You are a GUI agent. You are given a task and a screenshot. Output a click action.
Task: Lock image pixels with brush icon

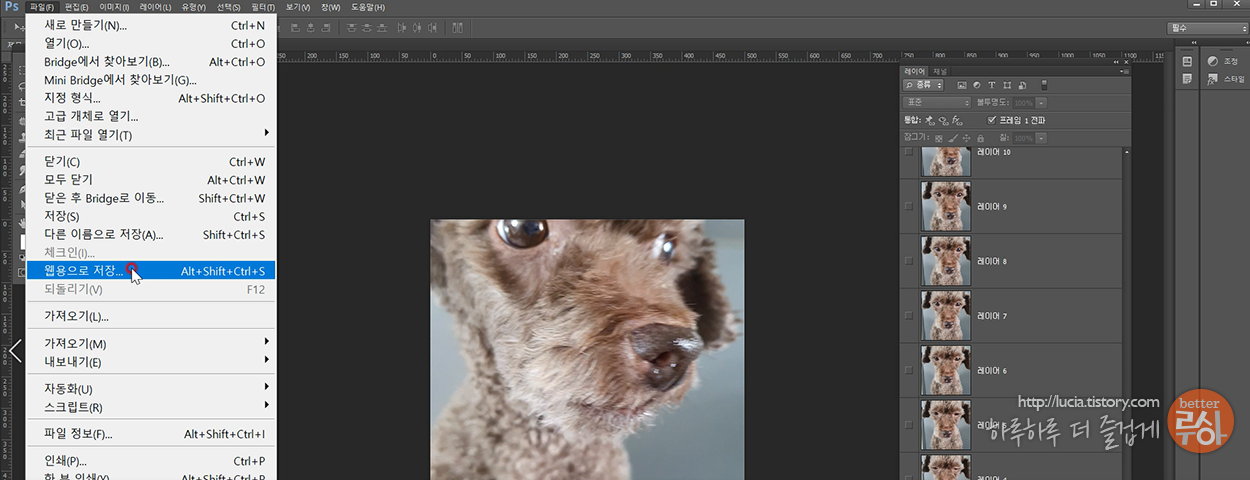tap(953, 138)
